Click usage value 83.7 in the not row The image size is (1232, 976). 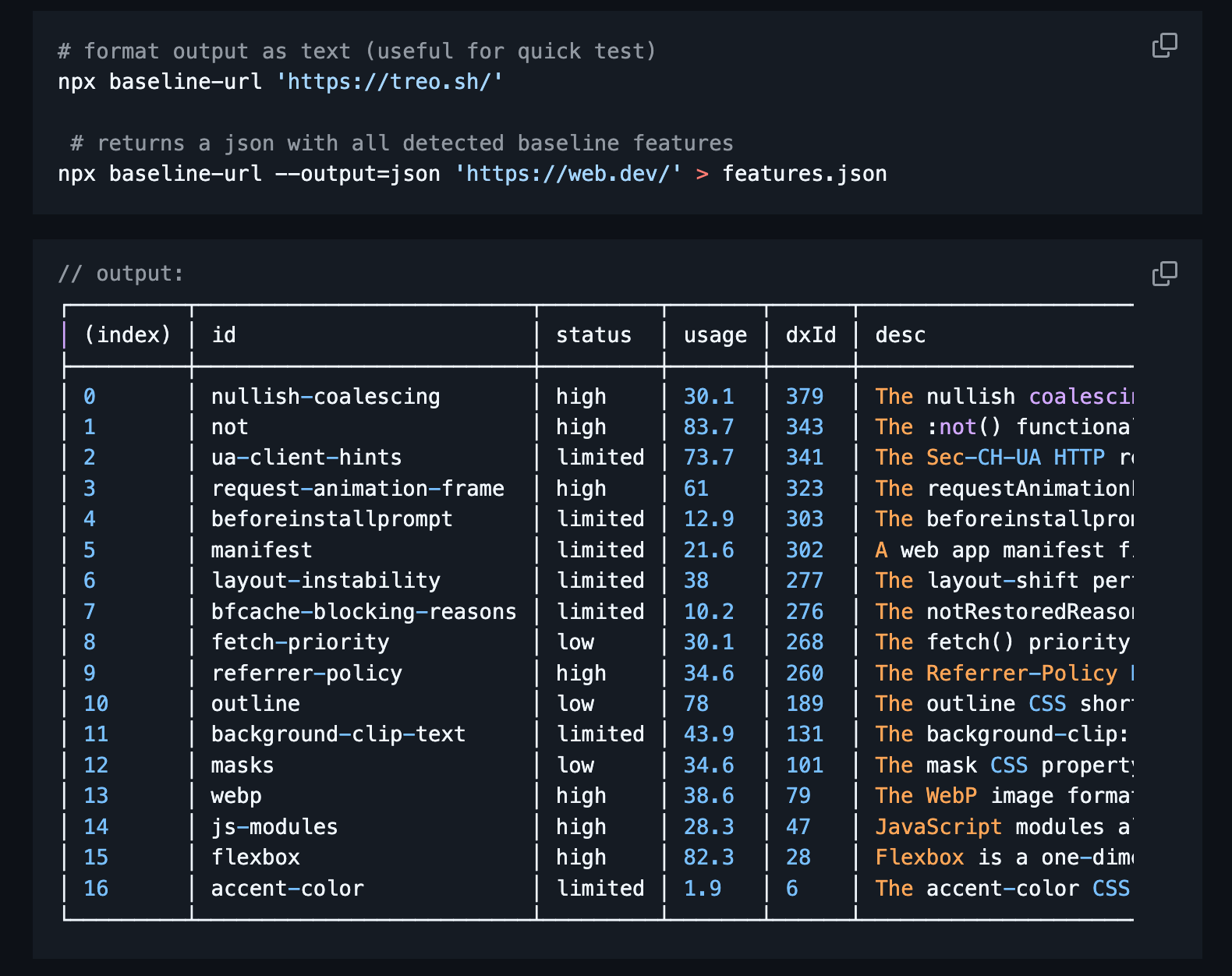tap(708, 427)
